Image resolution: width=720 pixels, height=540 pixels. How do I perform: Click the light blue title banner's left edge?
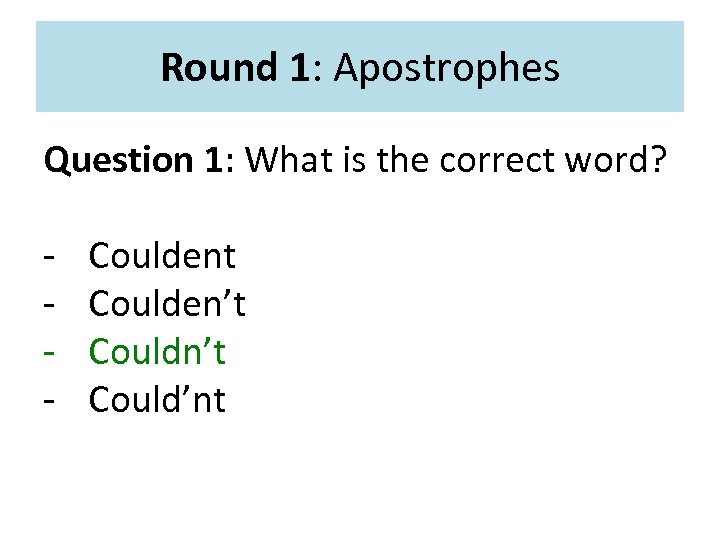point(44,67)
